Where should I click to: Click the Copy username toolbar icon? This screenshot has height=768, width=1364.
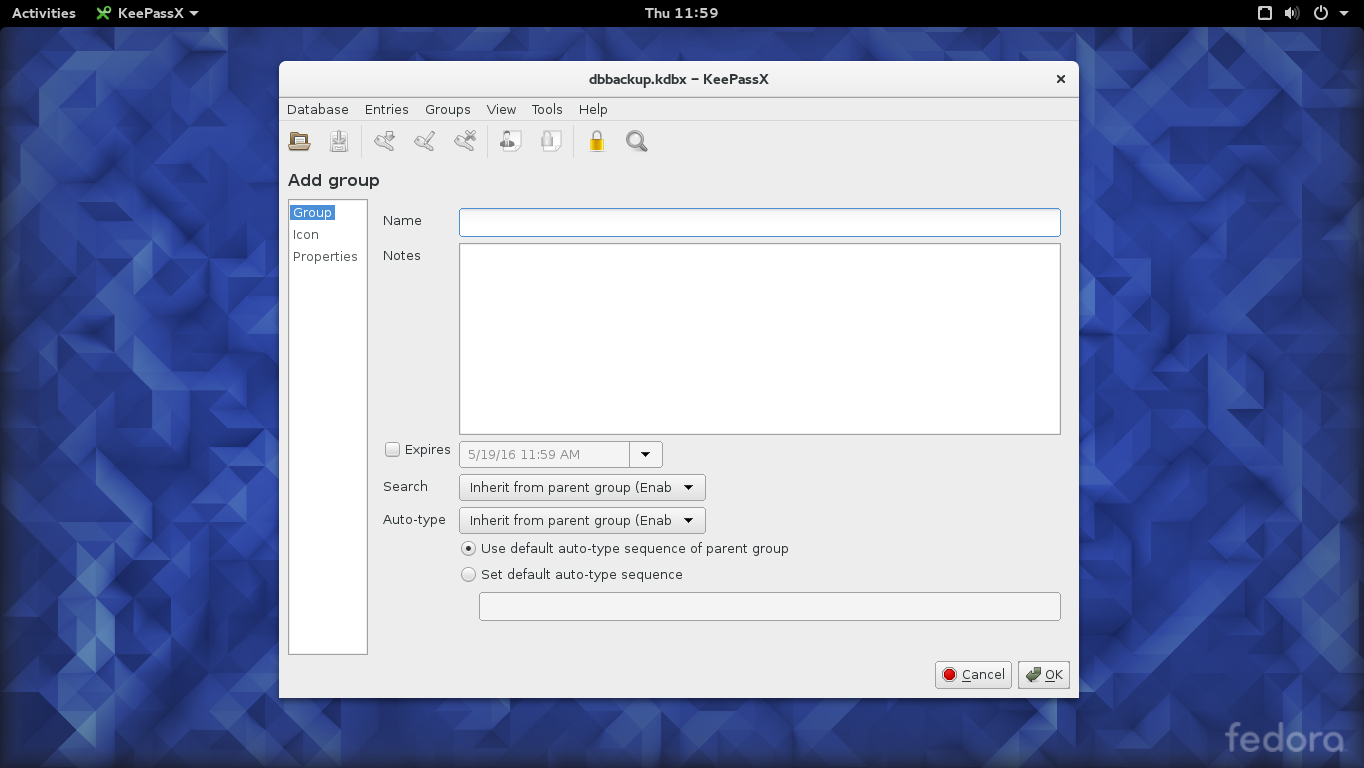pyautogui.click(x=511, y=141)
